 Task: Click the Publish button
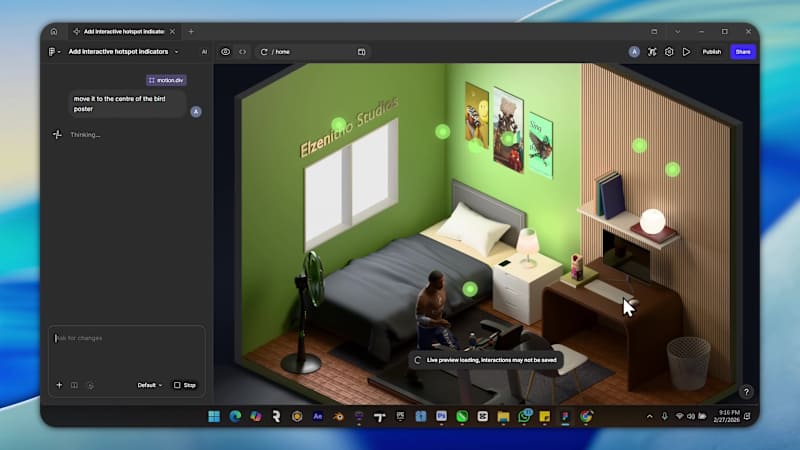click(711, 52)
